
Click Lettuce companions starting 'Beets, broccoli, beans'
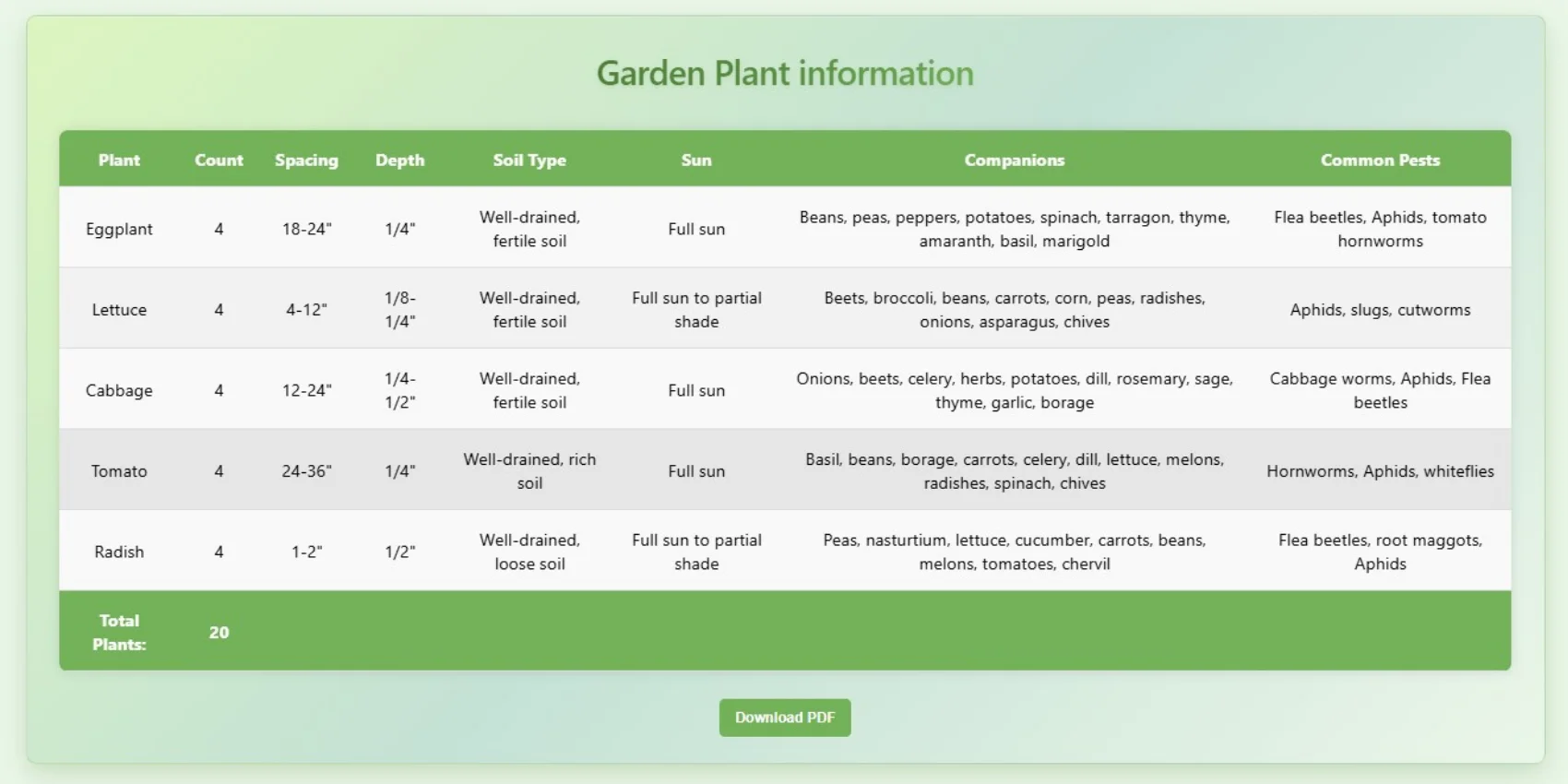(1015, 310)
